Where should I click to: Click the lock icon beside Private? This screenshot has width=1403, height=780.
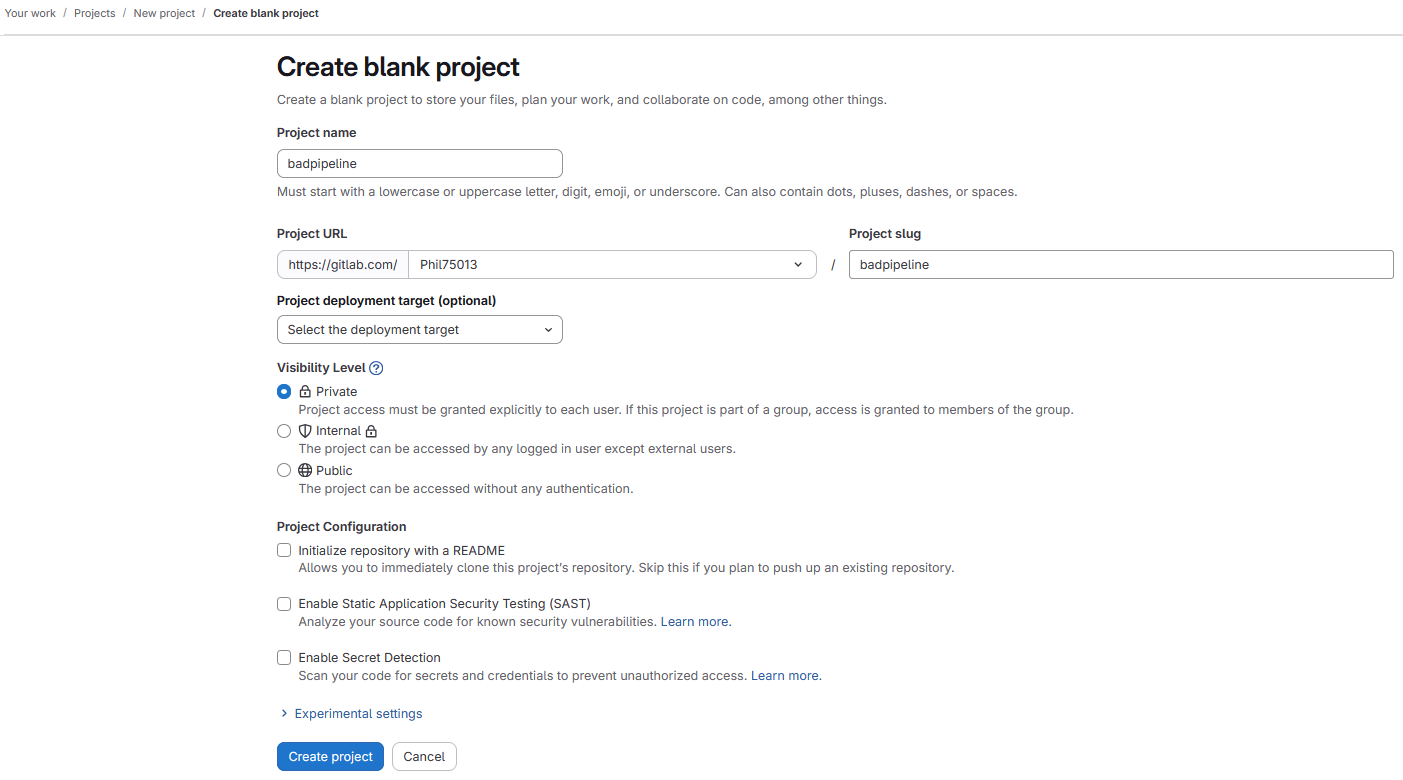[x=305, y=392]
